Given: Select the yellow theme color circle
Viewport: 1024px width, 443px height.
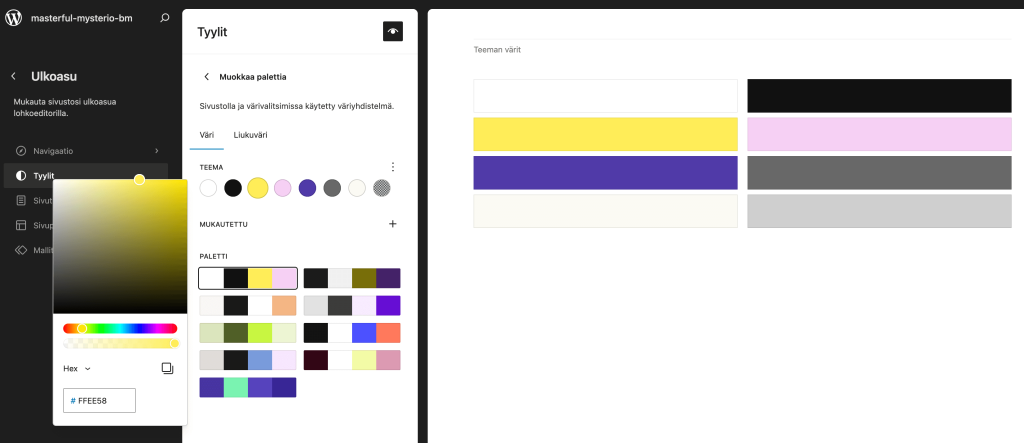Looking at the screenshot, I should click(x=258, y=188).
